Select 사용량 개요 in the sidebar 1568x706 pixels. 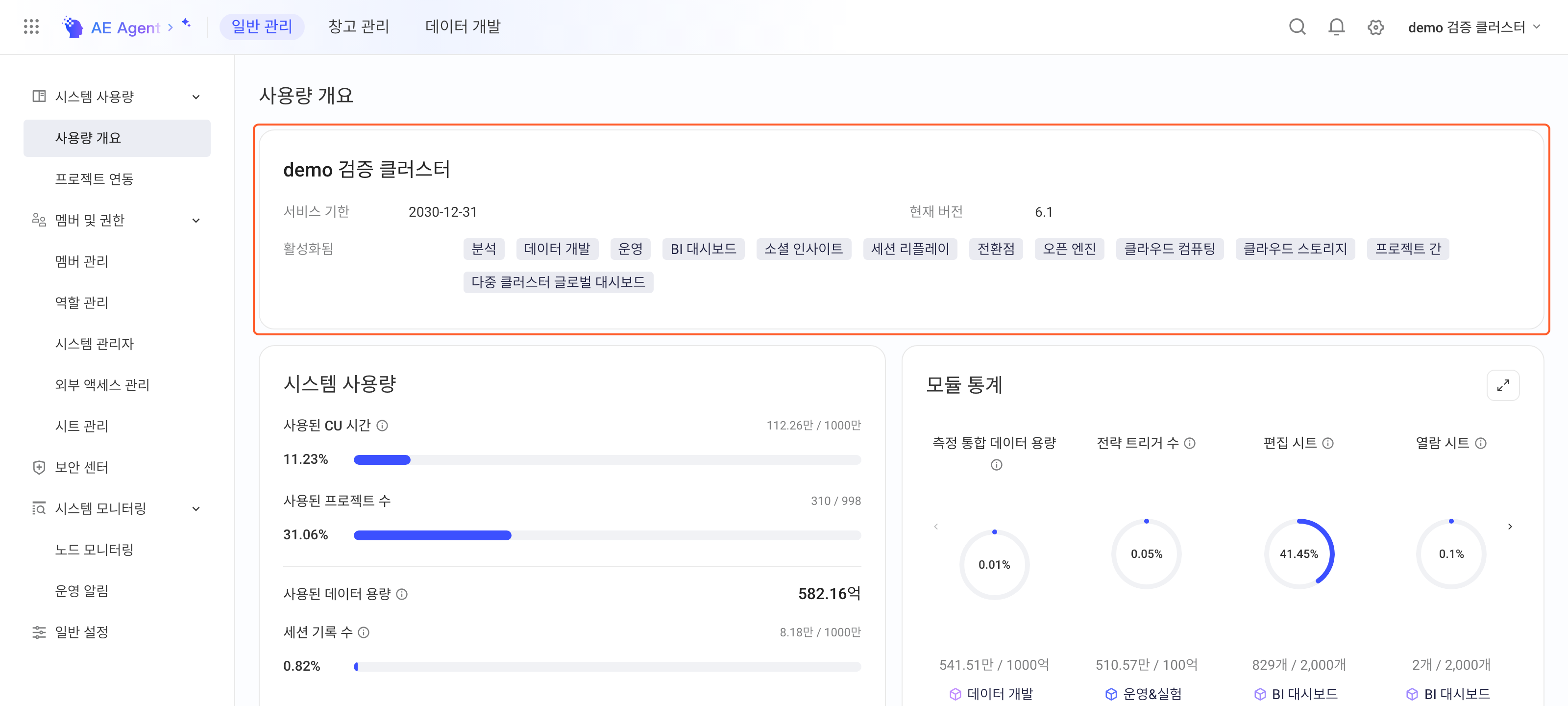point(117,138)
